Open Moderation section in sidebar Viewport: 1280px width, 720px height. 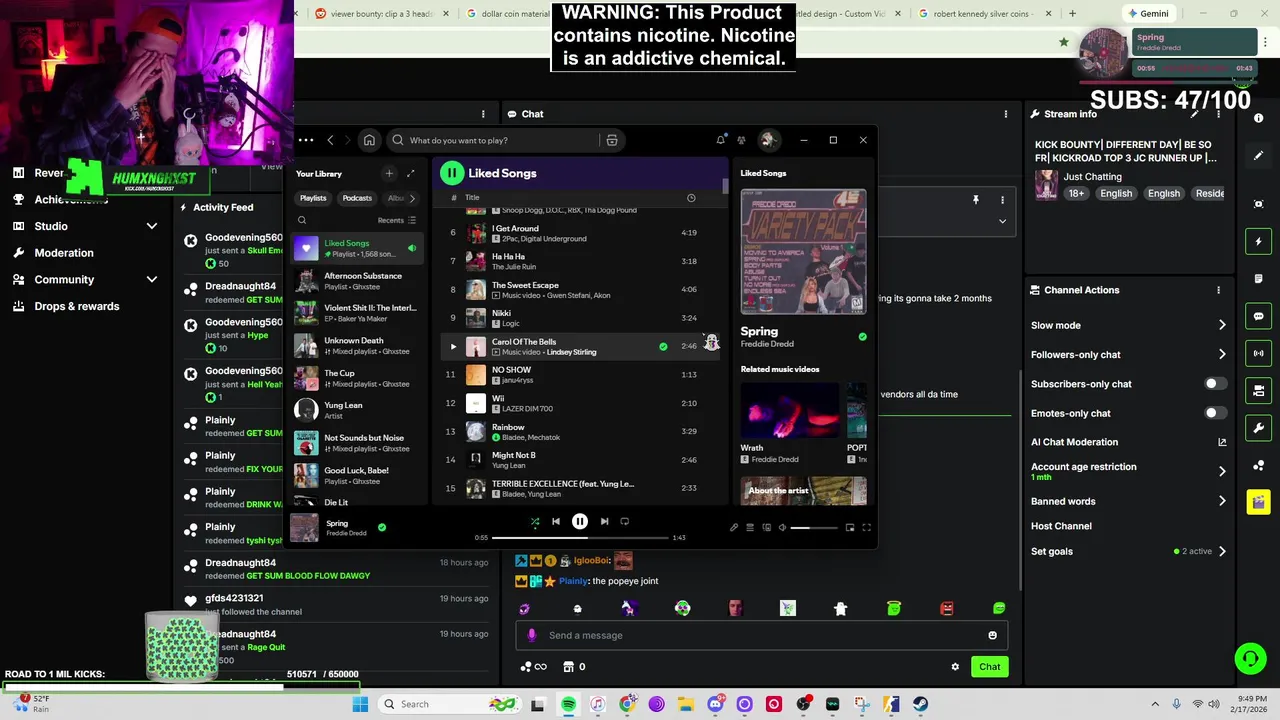tap(64, 253)
